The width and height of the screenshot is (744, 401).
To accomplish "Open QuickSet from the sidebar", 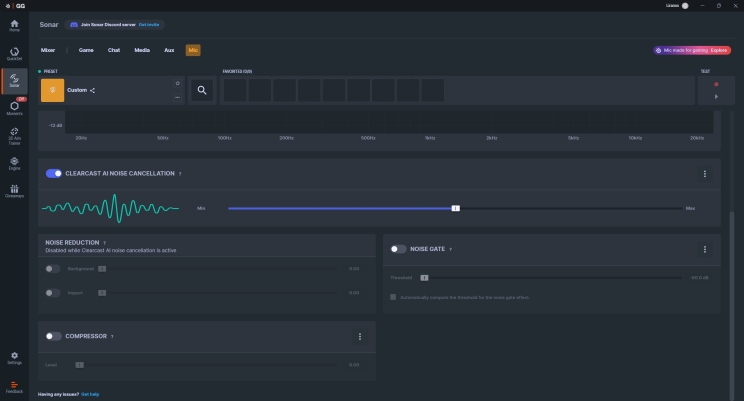I will 14,52.
